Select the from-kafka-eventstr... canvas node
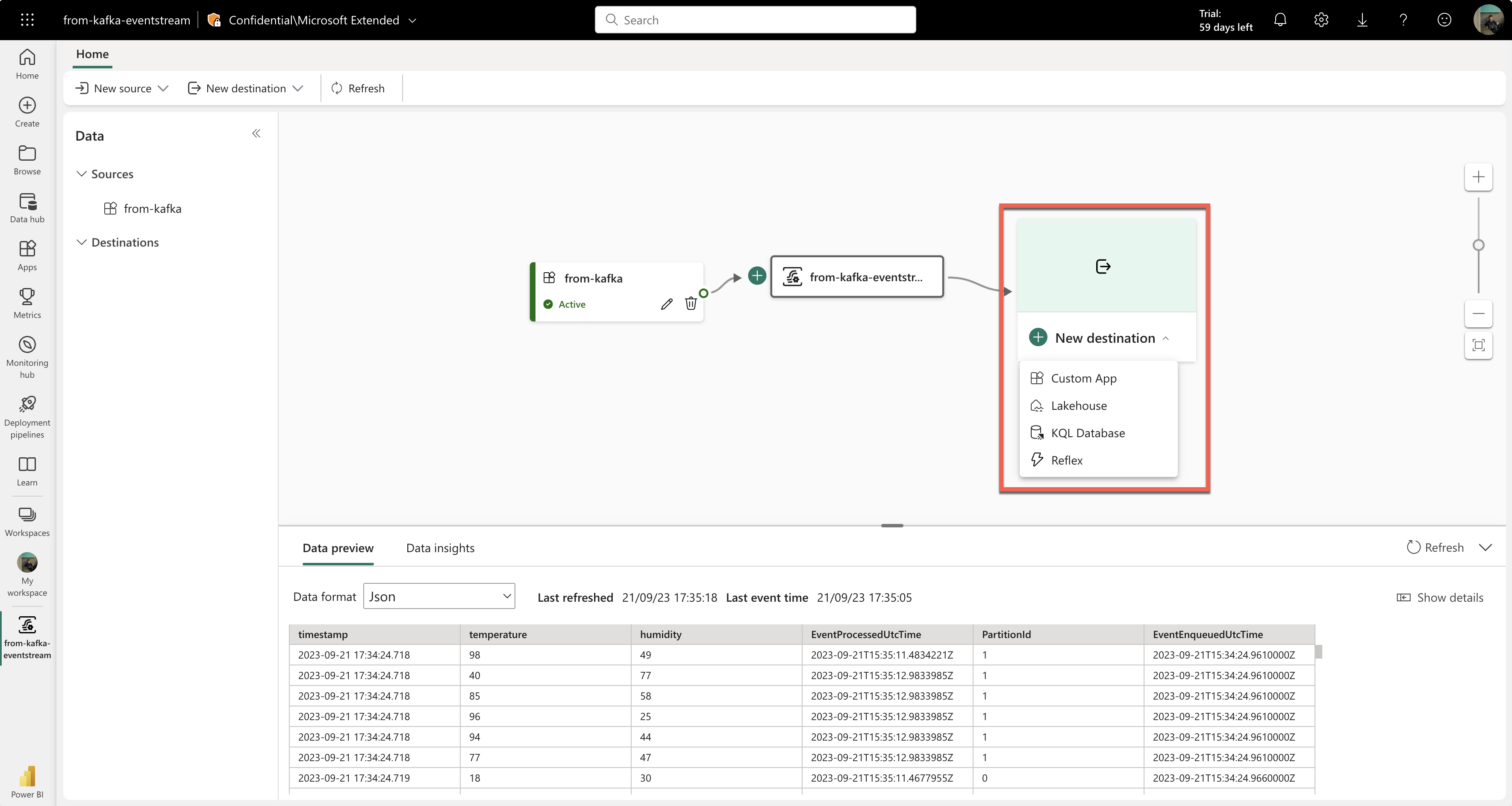The image size is (1512, 806). 857,277
